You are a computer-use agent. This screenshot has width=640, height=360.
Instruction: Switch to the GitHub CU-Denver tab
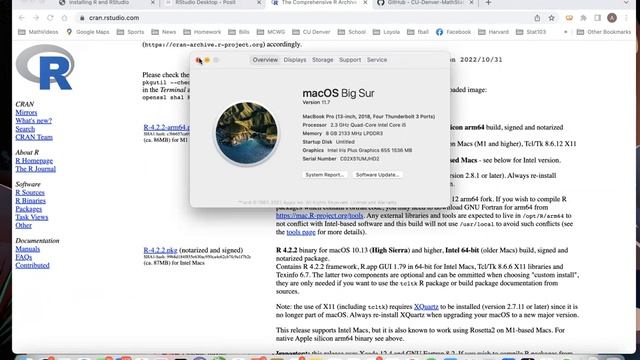424,3
